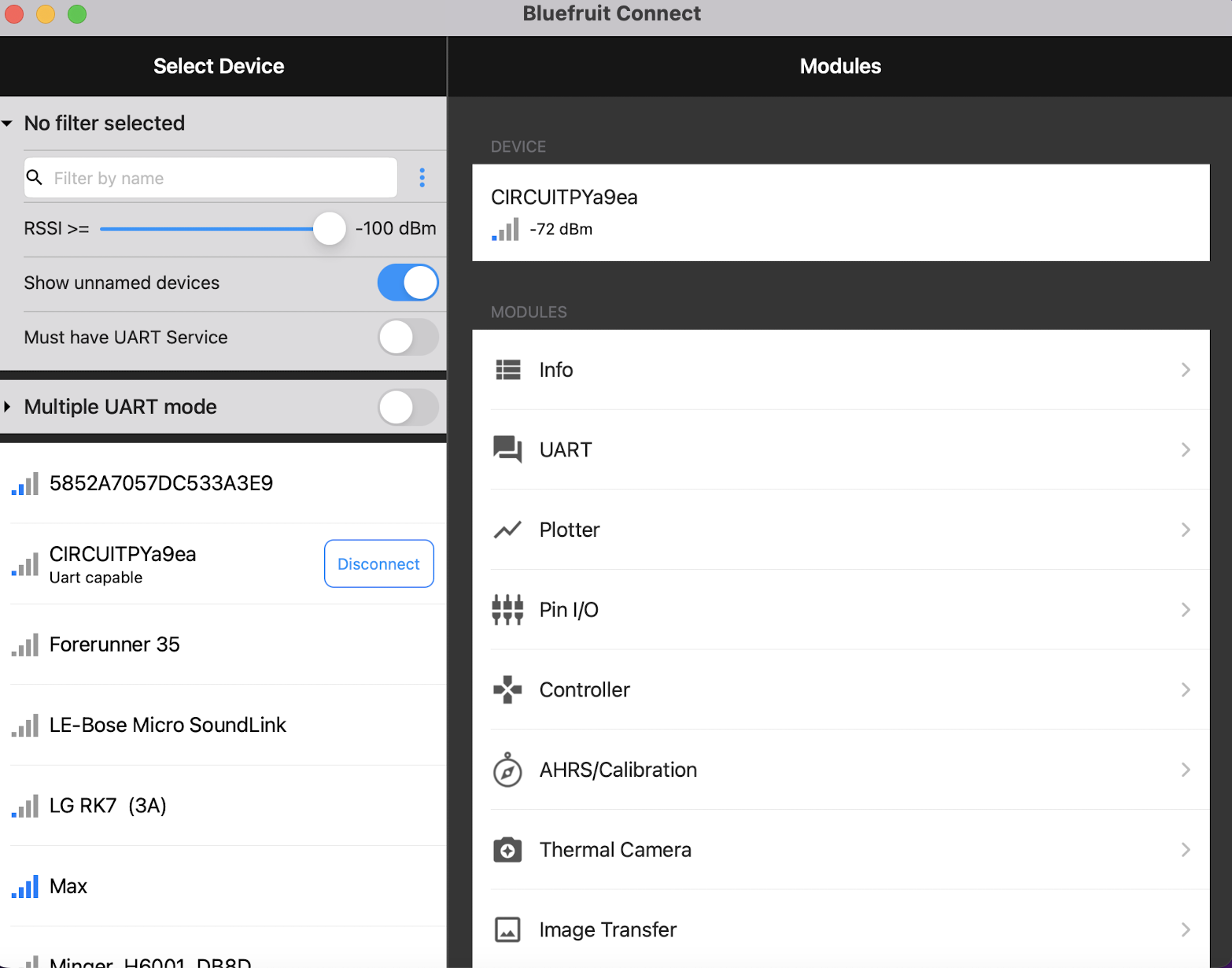Screen dimensions: 1232x968
Task: Open Controller module via its chevron
Action: (x=1186, y=689)
